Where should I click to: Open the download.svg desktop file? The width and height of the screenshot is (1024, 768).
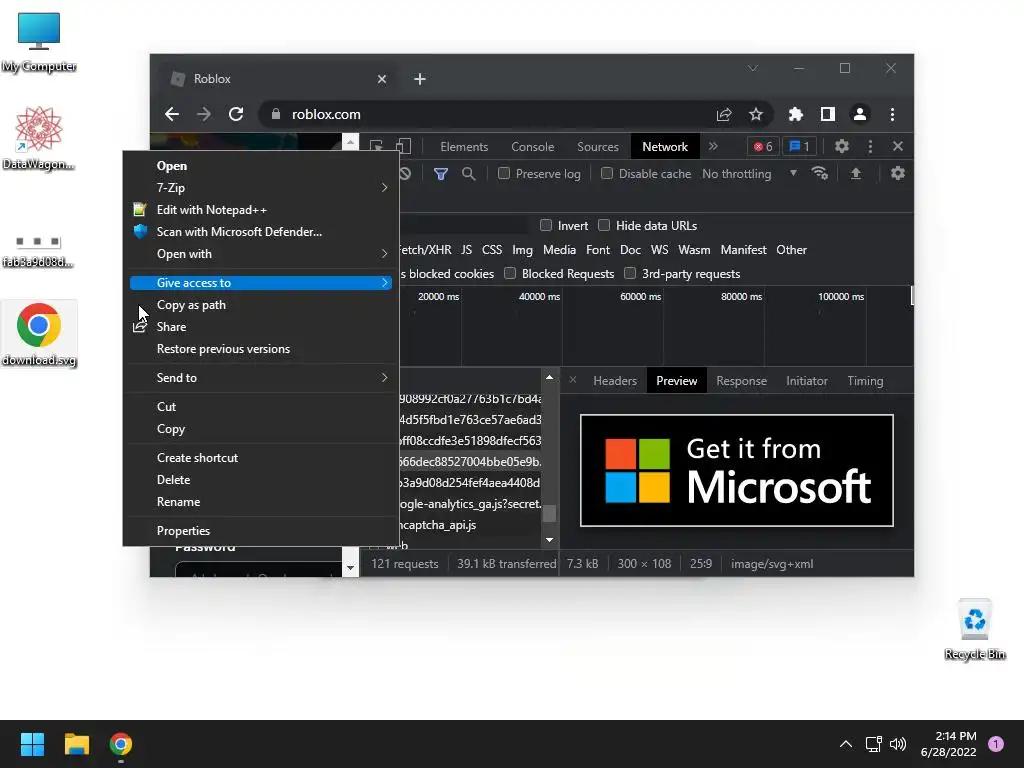point(39,334)
